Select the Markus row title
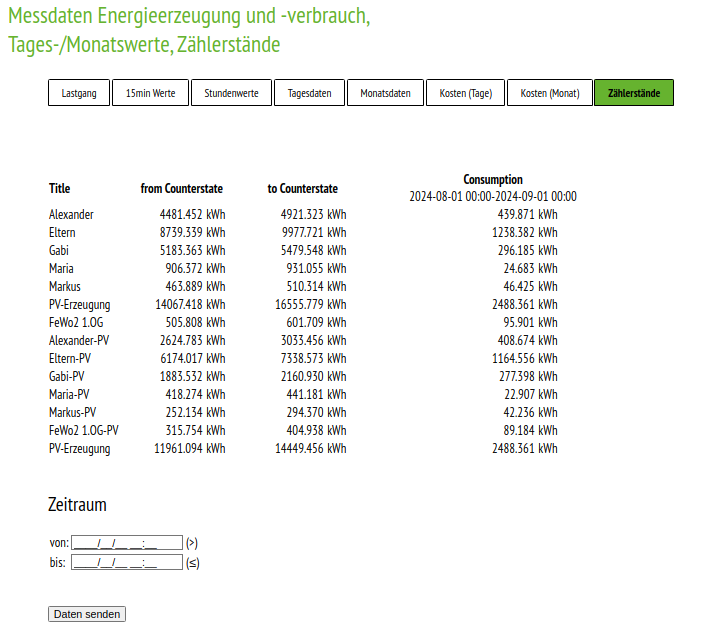704x635 pixels. click(x=65, y=287)
